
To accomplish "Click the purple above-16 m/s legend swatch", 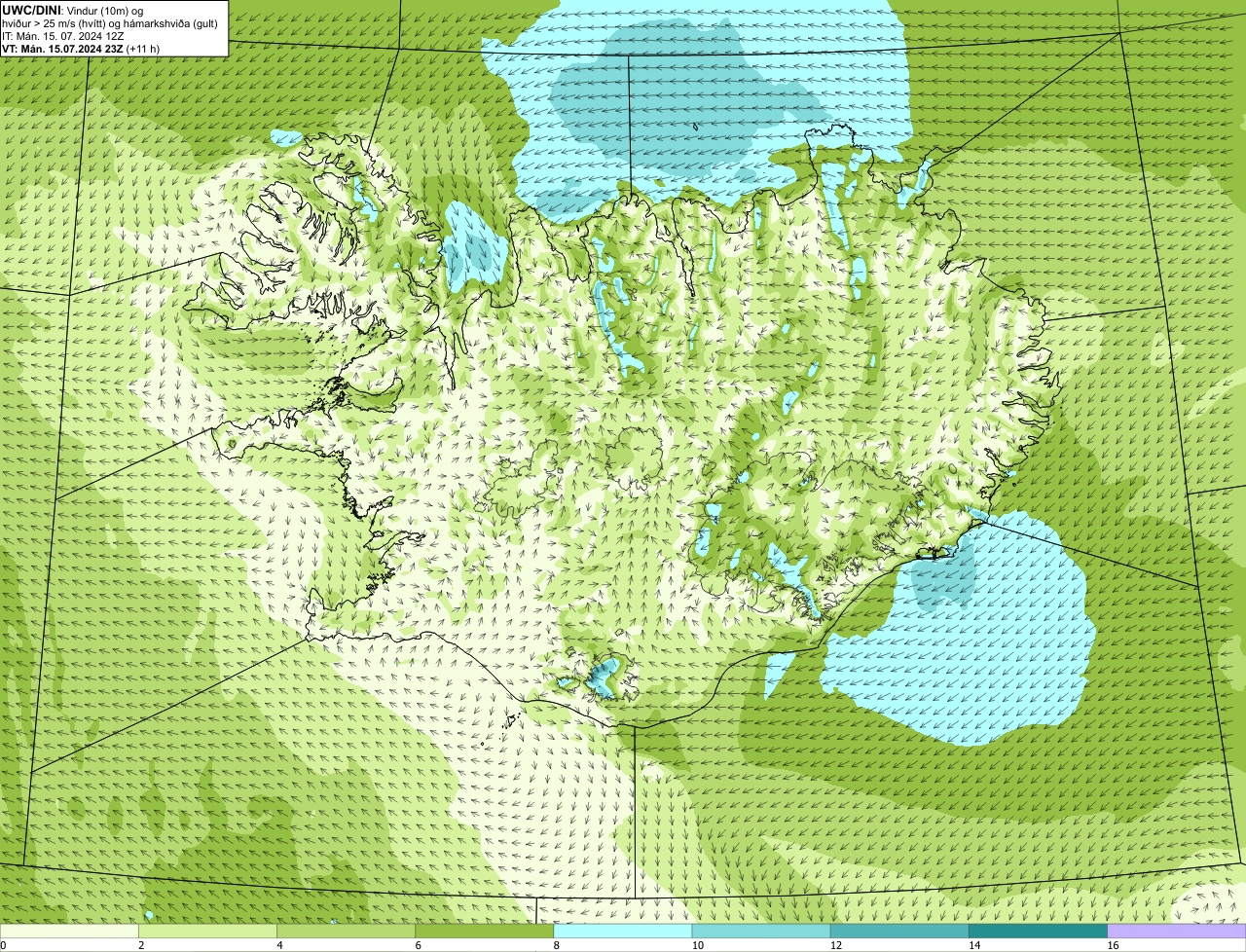I will pyautogui.click(x=1177, y=932).
